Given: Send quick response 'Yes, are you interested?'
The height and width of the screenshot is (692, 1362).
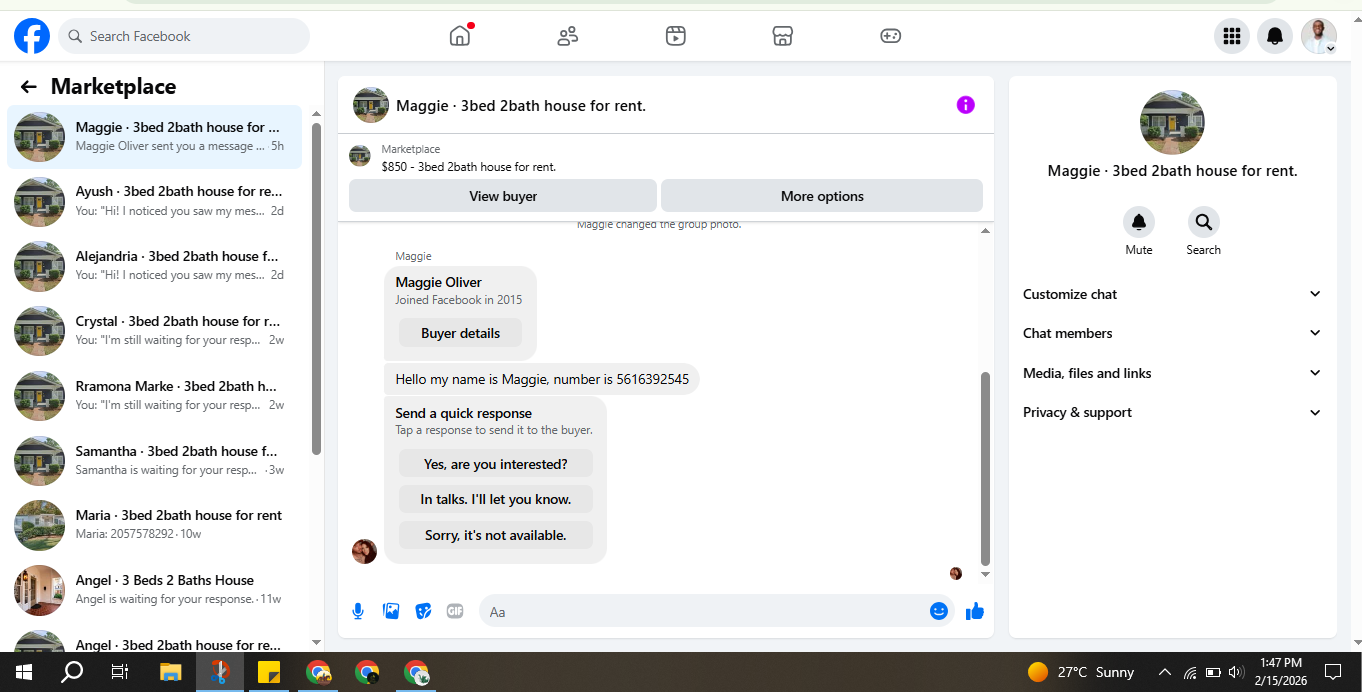Looking at the screenshot, I should pyautogui.click(x=495, y=464).
